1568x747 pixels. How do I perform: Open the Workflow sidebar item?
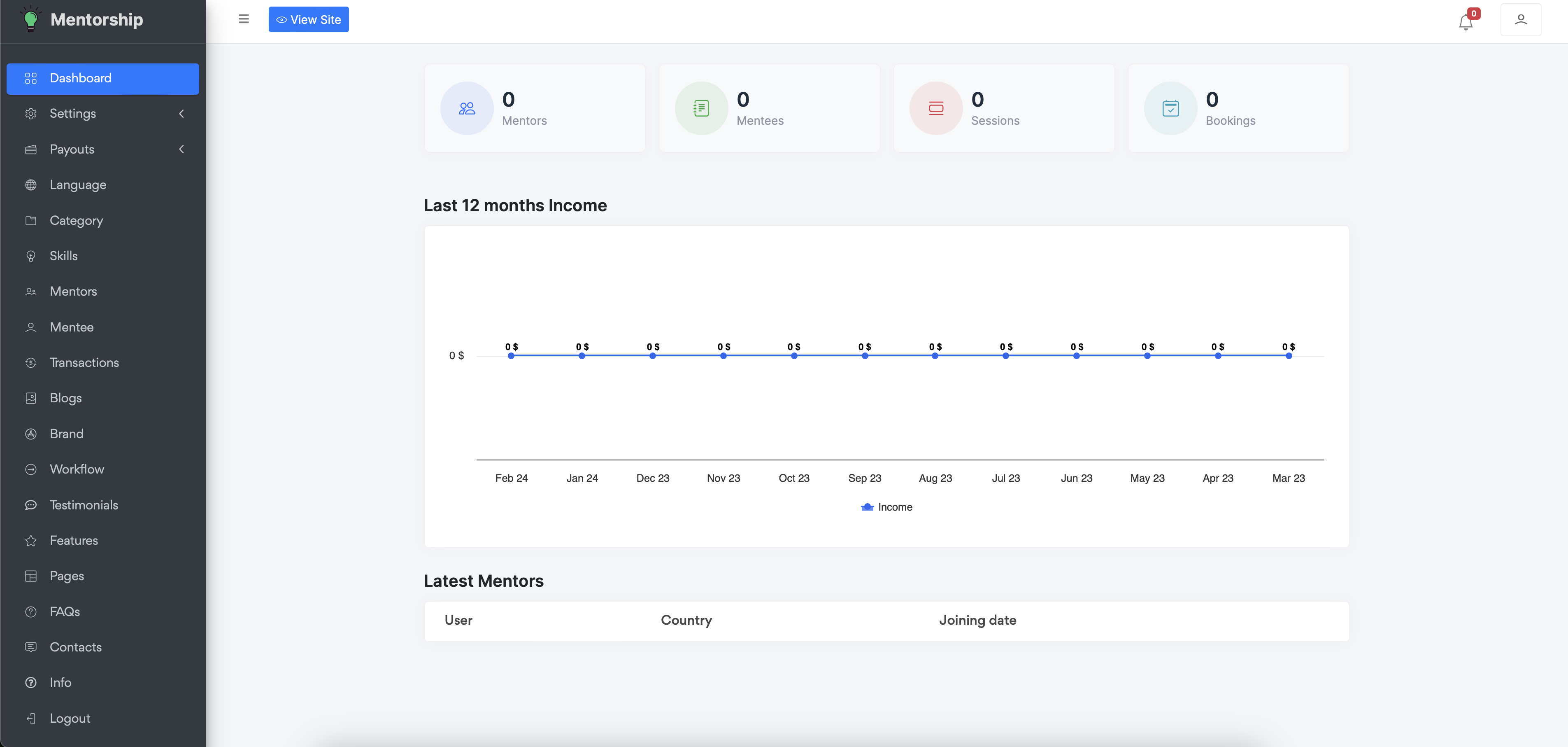(x=77, y=470)
